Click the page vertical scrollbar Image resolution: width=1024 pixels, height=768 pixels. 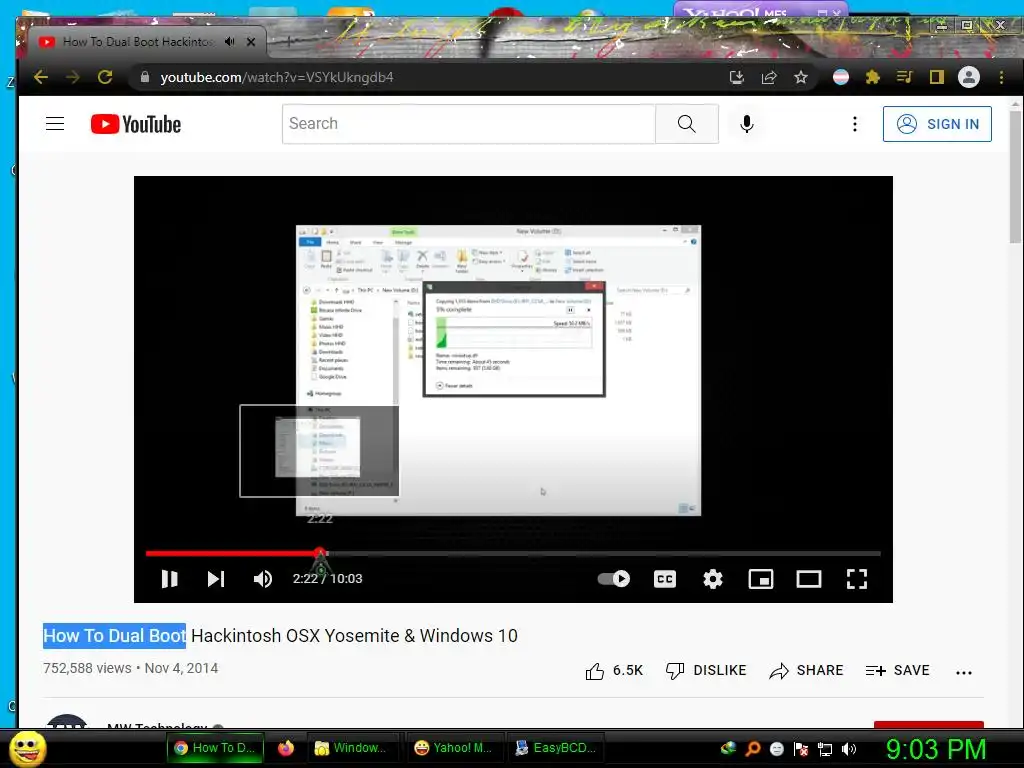pyautogui.click(x=1015, y=176)
